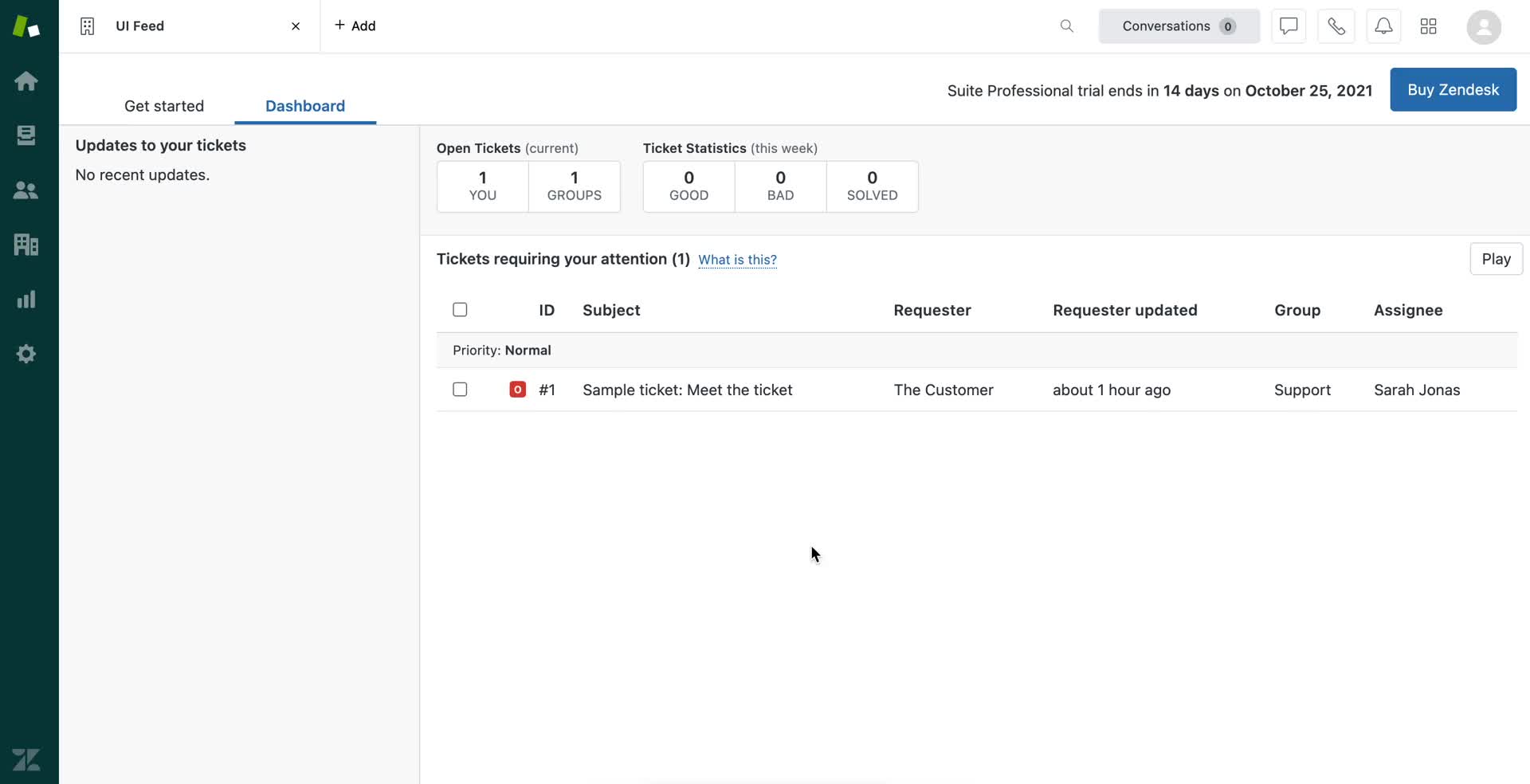This screenshot has width=1530, height=784.
Task: Click the BAD ticket statistic
Action: coord(781,186)
